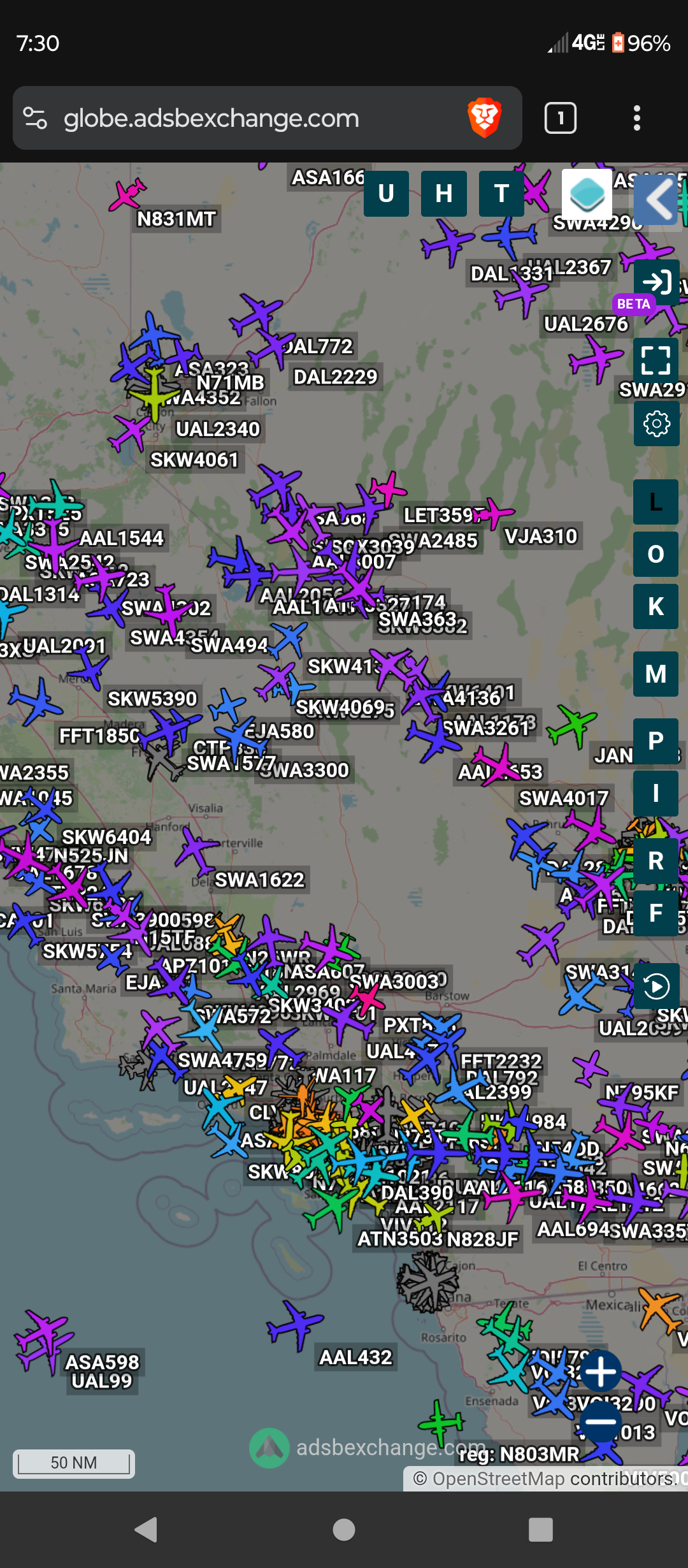The image size is (688, 1568).
Task: Tap the T button on map
Action: point(501,194)
